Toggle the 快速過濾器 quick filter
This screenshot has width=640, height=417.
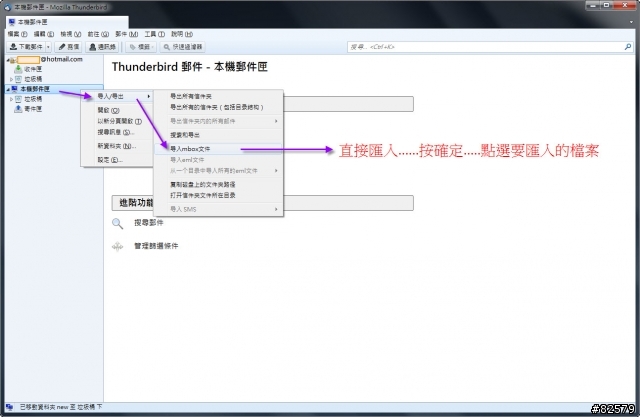coord(183,47)
